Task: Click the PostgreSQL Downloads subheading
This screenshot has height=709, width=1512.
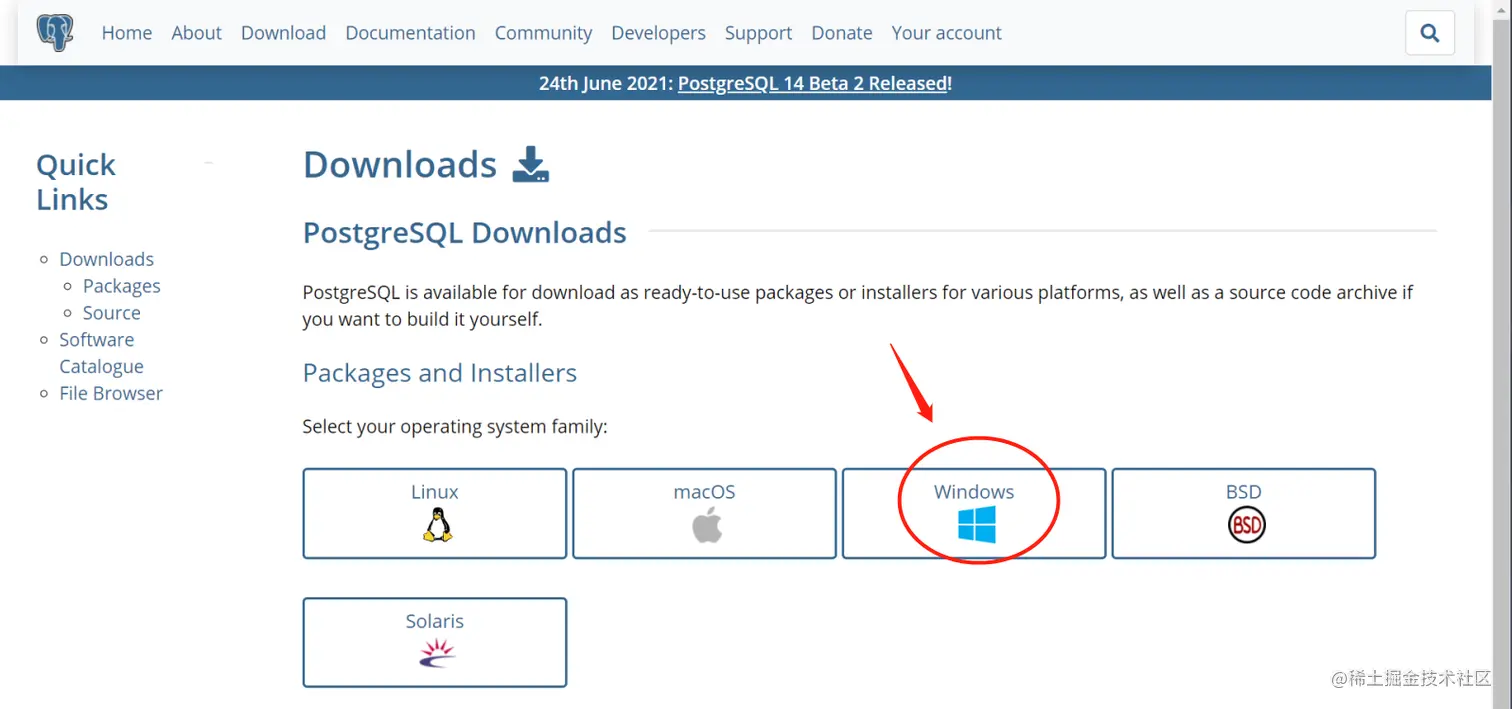Action: click(465, 233)
